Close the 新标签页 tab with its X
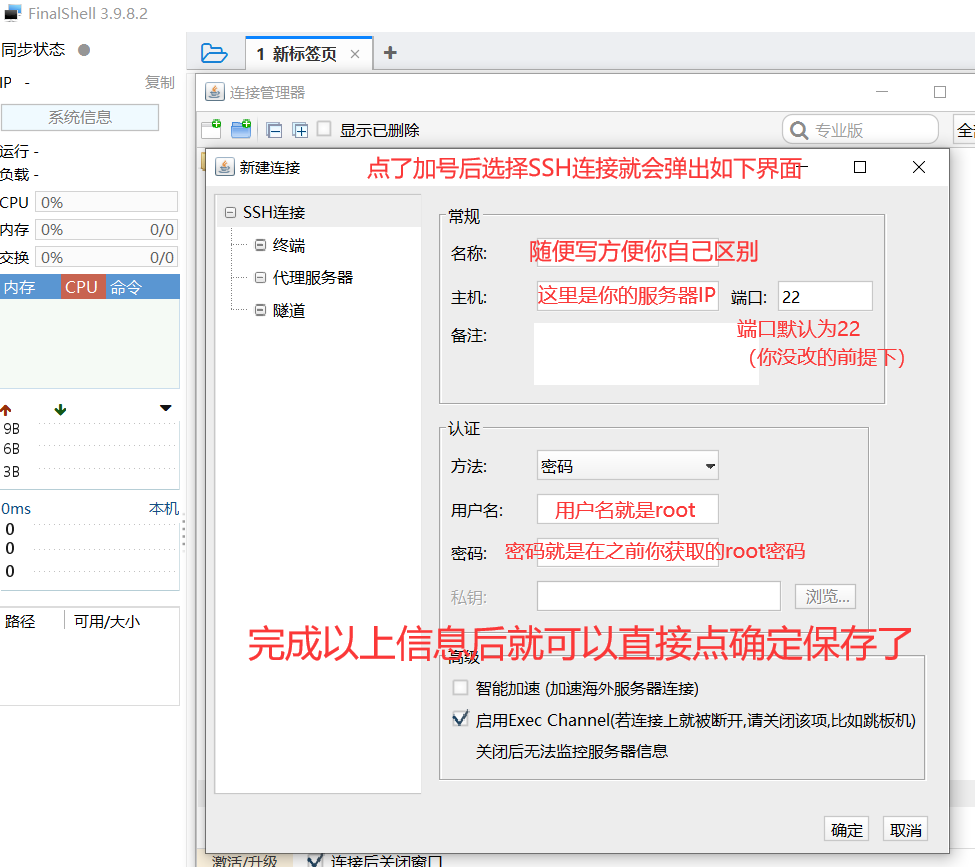This screenshot has height=867, width=975. point(355,55)
